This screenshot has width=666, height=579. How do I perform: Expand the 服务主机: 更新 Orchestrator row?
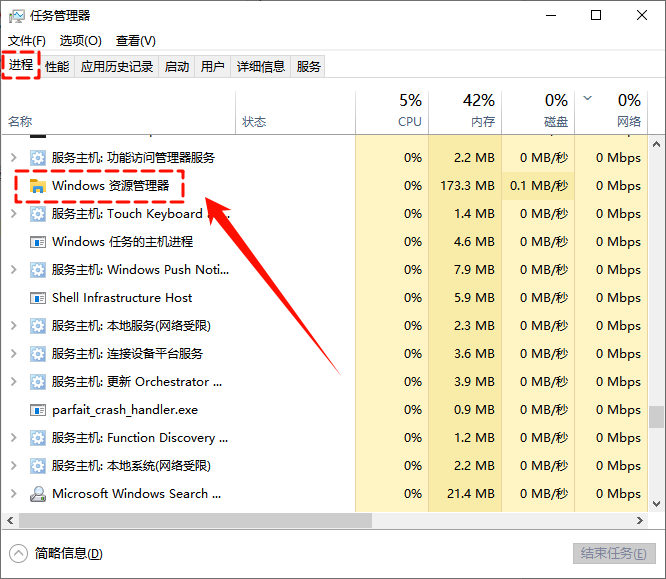(x=13, y=382)
